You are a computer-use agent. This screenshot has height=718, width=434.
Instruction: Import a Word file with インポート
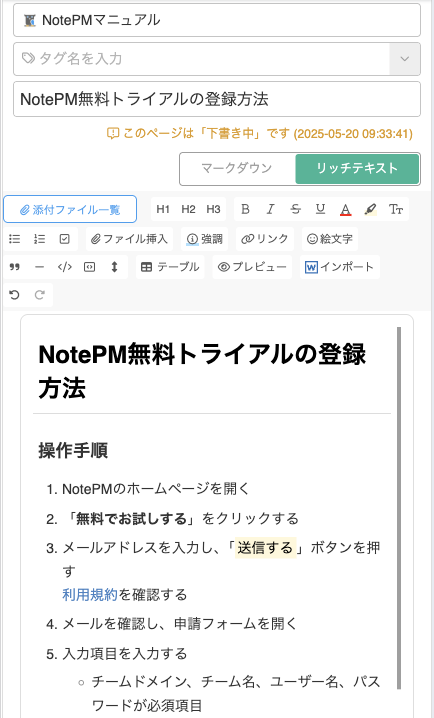pos(340,267)
